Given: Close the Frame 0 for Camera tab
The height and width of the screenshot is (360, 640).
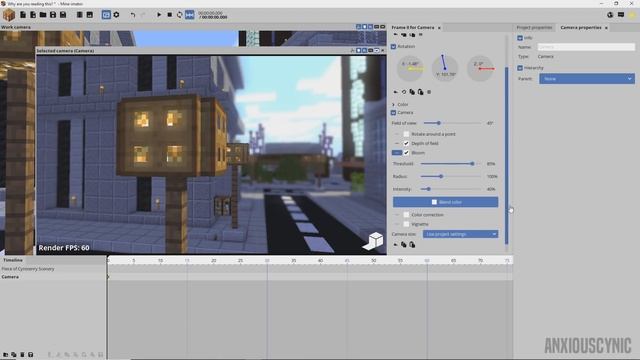Looking at the screenshot, I should pyautogui.click(x=439, y=28).
